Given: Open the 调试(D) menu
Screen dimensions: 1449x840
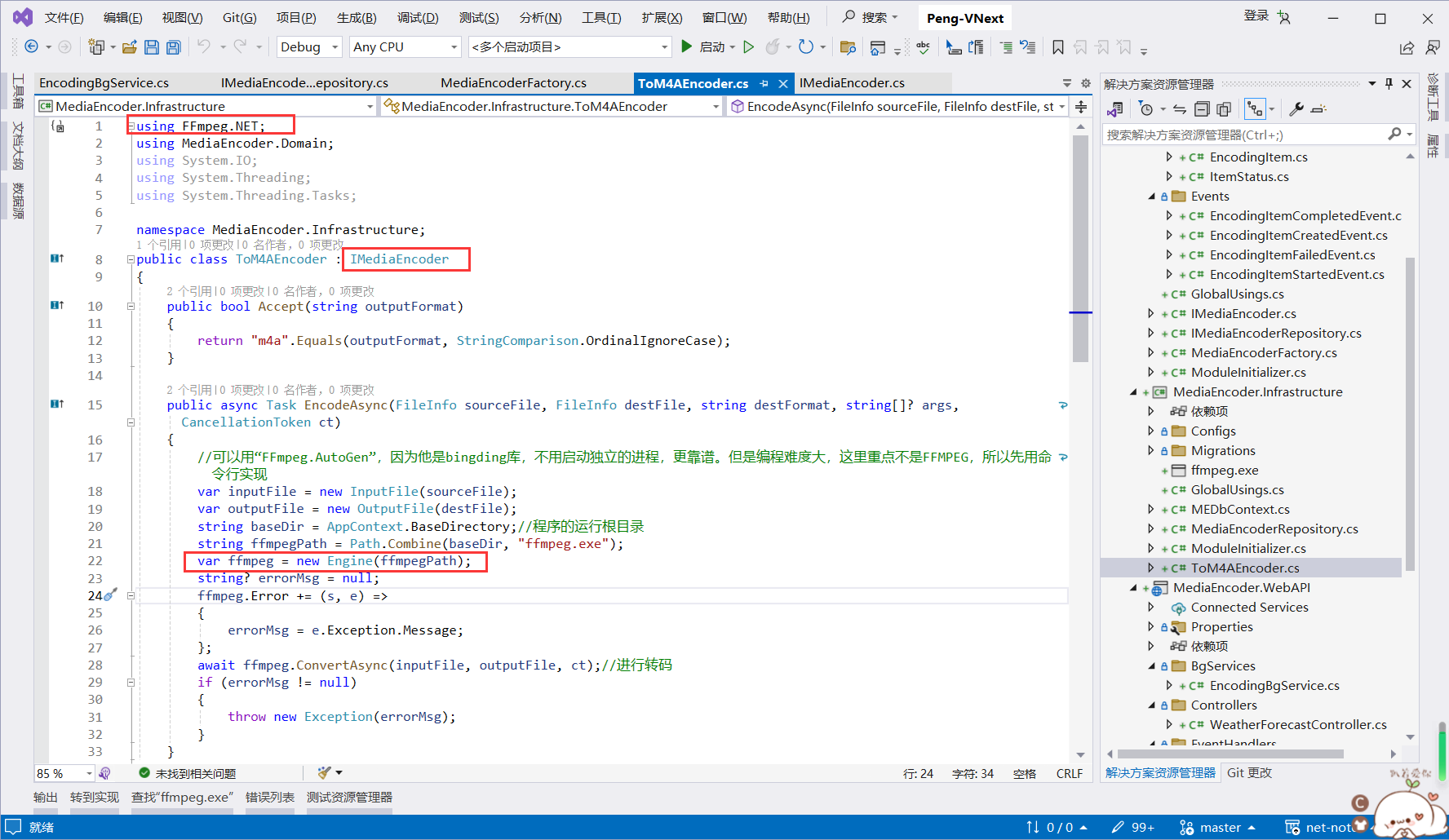Looking at the screenshot, I should click(418, 18).
